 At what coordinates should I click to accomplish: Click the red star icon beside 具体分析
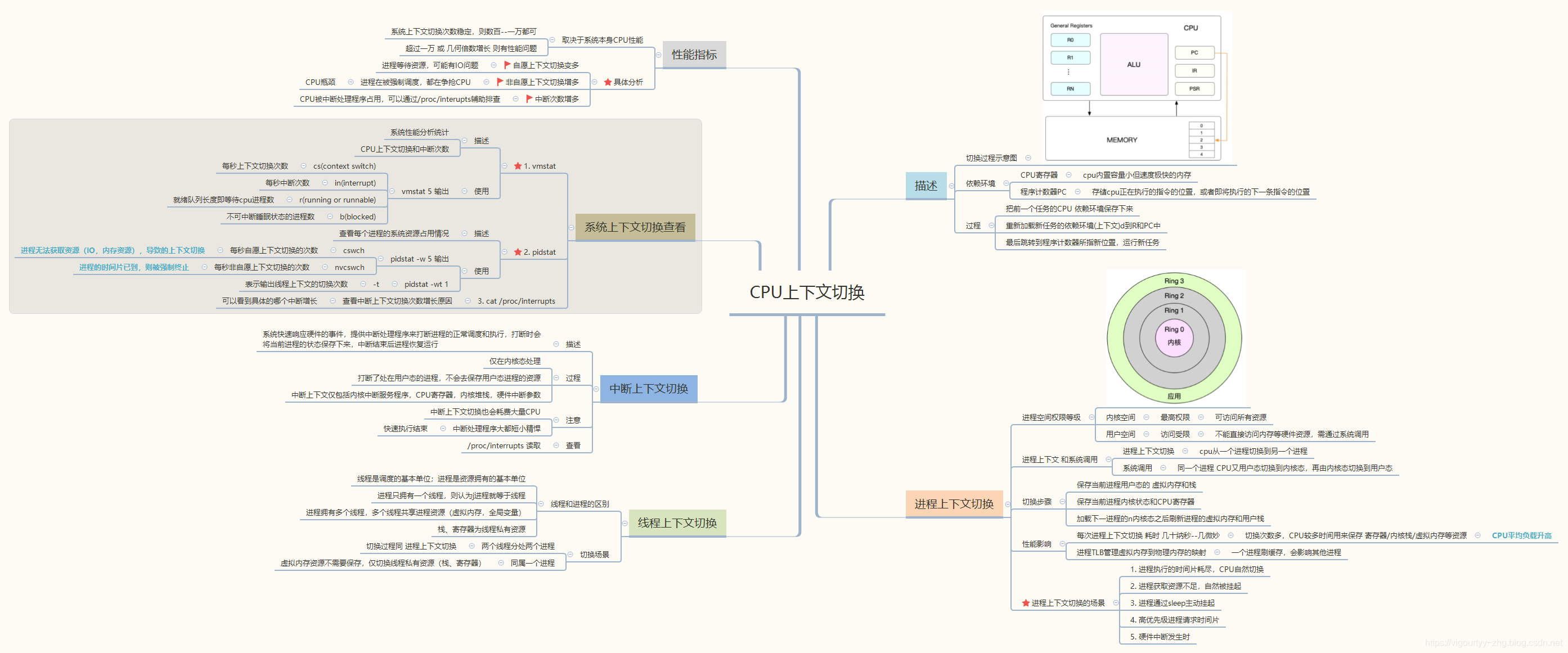pos(608,82)
